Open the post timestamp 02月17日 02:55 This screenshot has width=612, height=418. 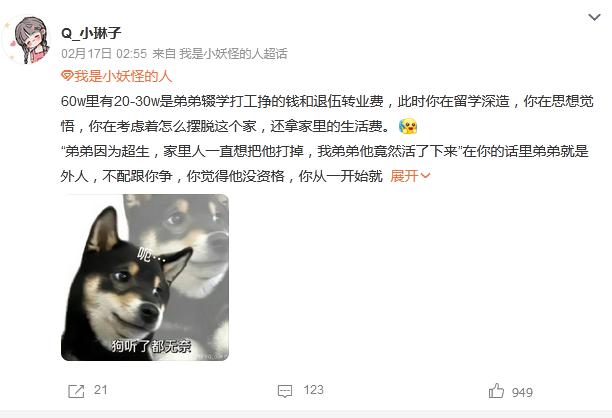point(104,53)
